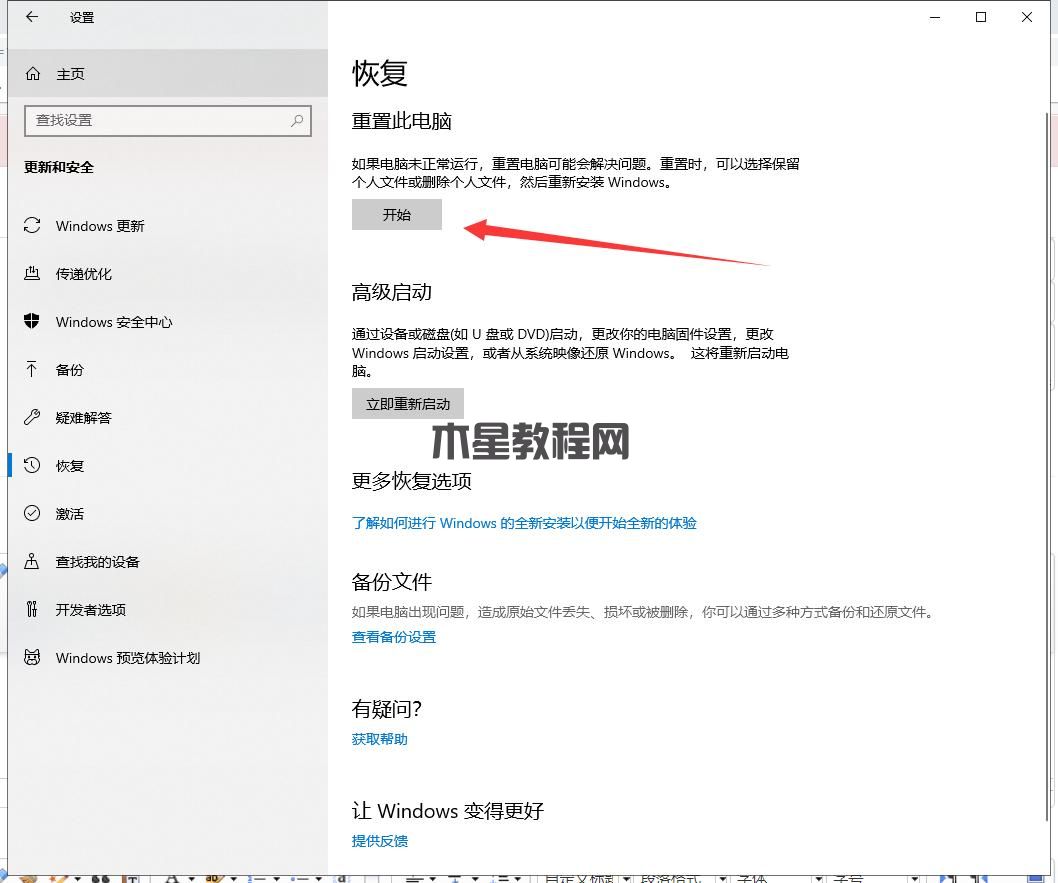This screenshot has width=1058, height=883.
Task: Click the gray text starting 如果电脑出现问题
Action: (x=642, y=612)
